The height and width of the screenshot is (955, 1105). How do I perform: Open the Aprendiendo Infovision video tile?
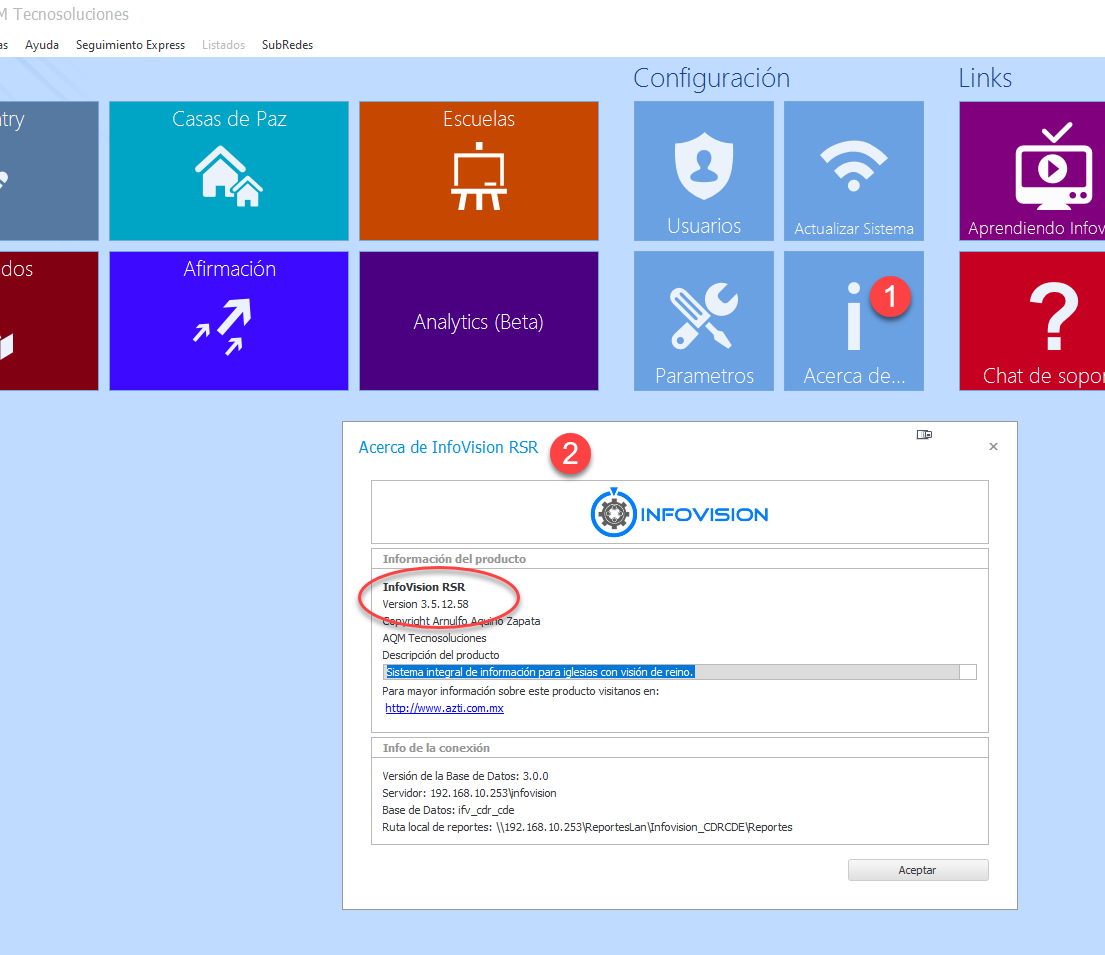1032,171
